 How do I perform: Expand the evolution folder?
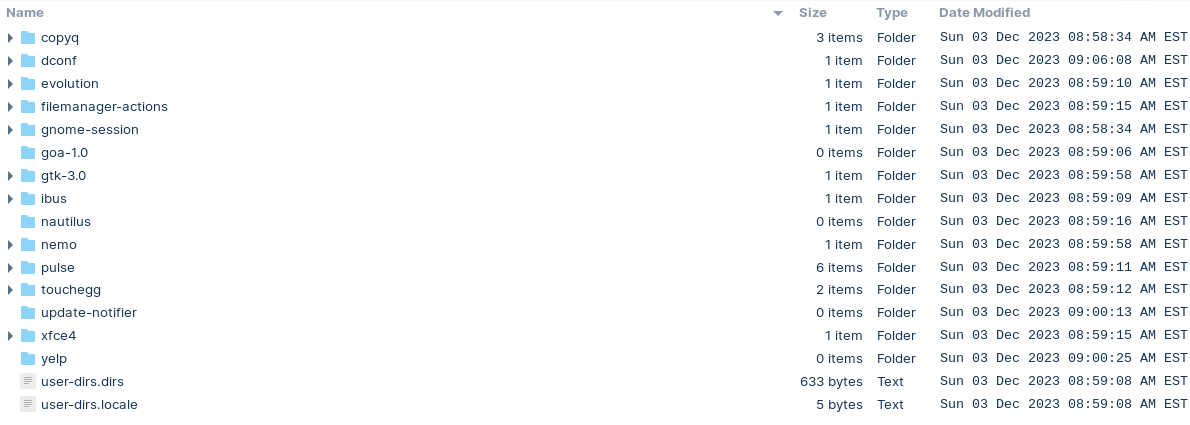(10, 83)
